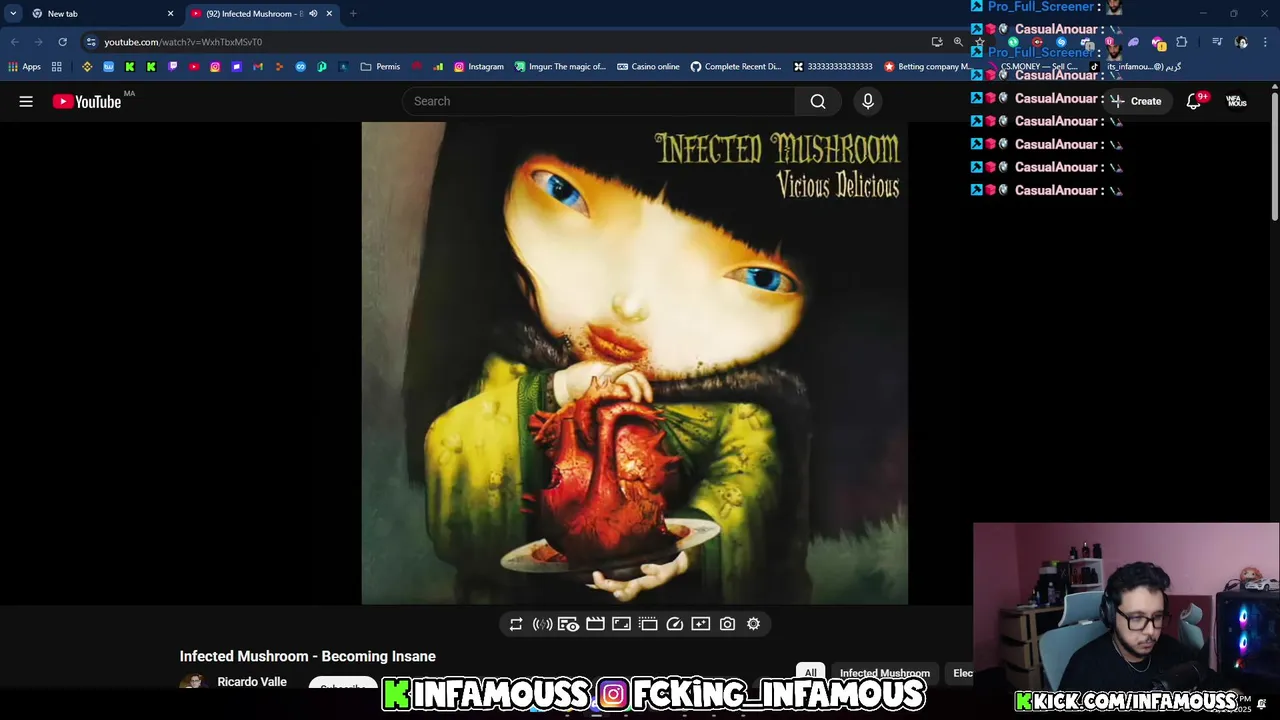Expand the tab search dropdown arrow
This screenshot has height=720, width=1280.
click(13, 14)
